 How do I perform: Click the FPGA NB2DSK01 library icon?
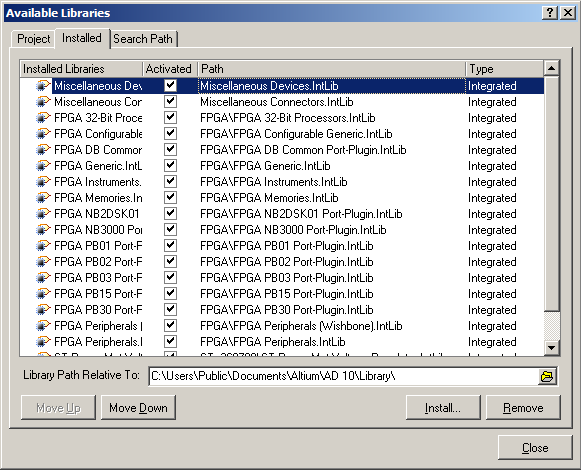tap(43, 214)
